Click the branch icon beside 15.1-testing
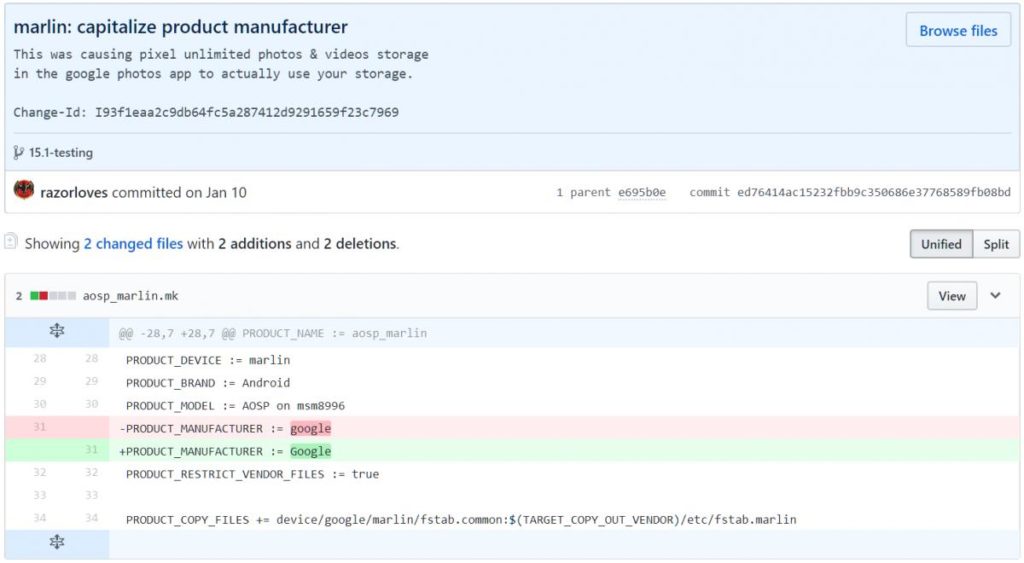Viewport: 1024px width, 563px height. [x=19, y=153]
